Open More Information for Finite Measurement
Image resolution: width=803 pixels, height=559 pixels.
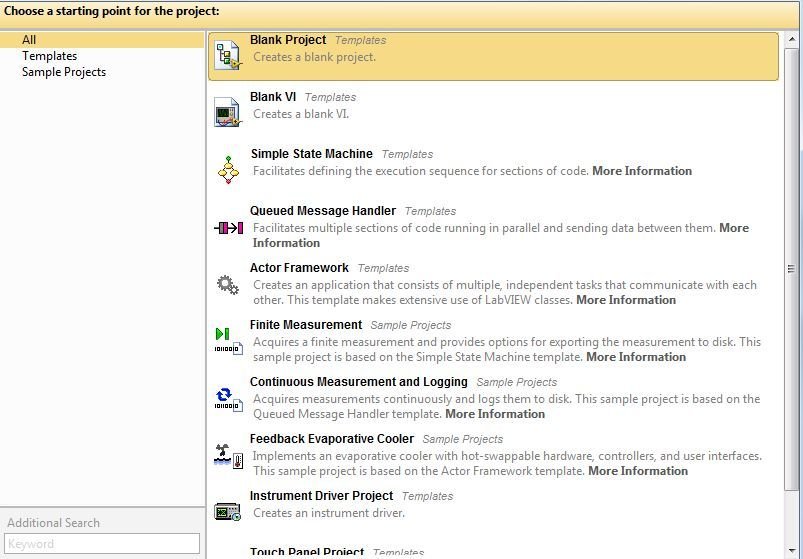pos(636,357)
